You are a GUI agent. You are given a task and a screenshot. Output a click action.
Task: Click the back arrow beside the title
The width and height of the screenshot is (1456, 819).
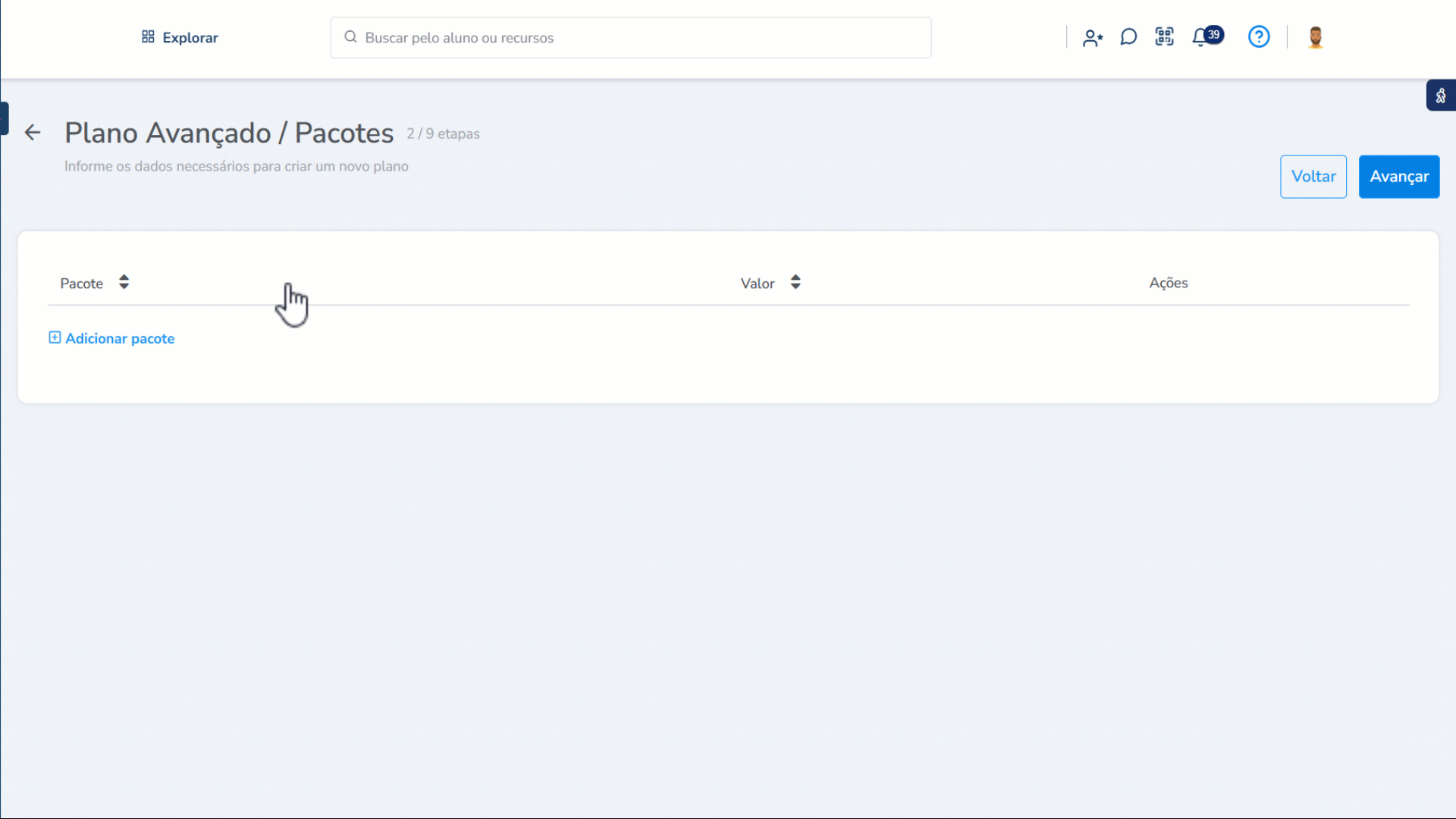[x=32, y=133]
